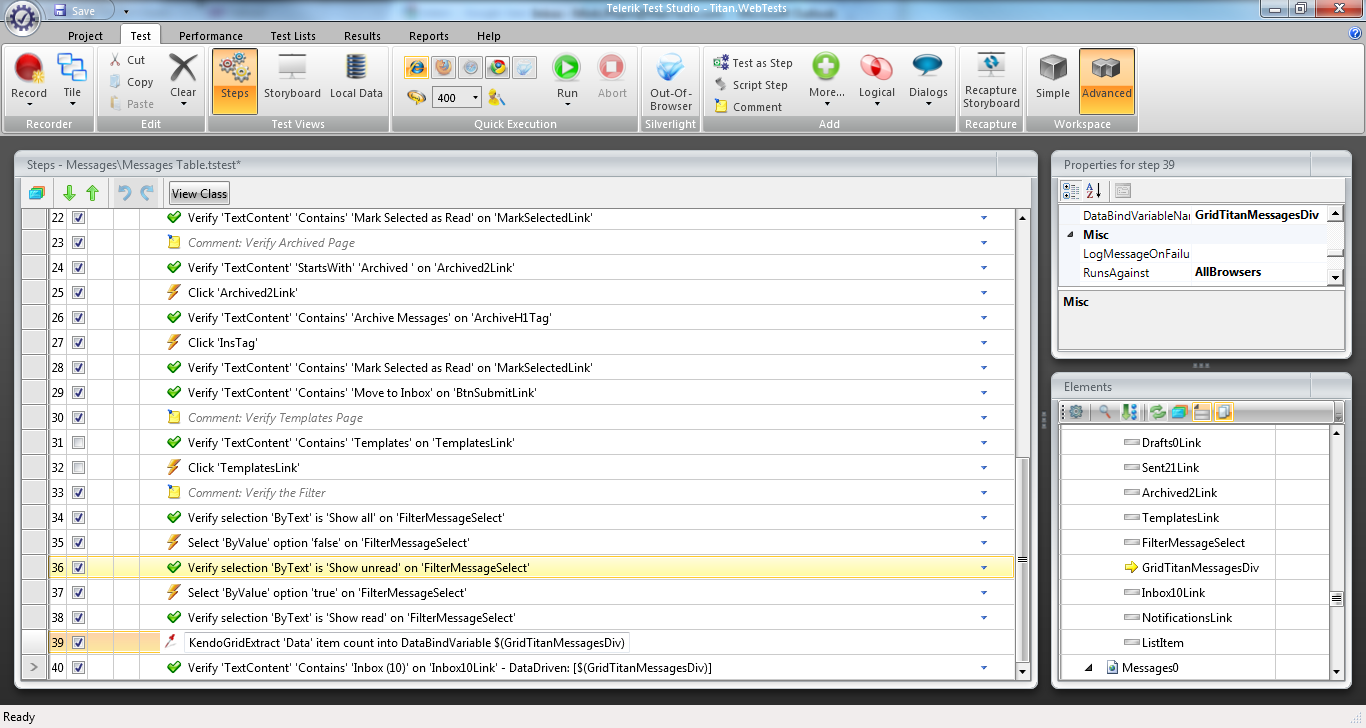Open the Help tab
Image resolution: width=1366 pixels, height=728 pixels.
coord(489,36)
